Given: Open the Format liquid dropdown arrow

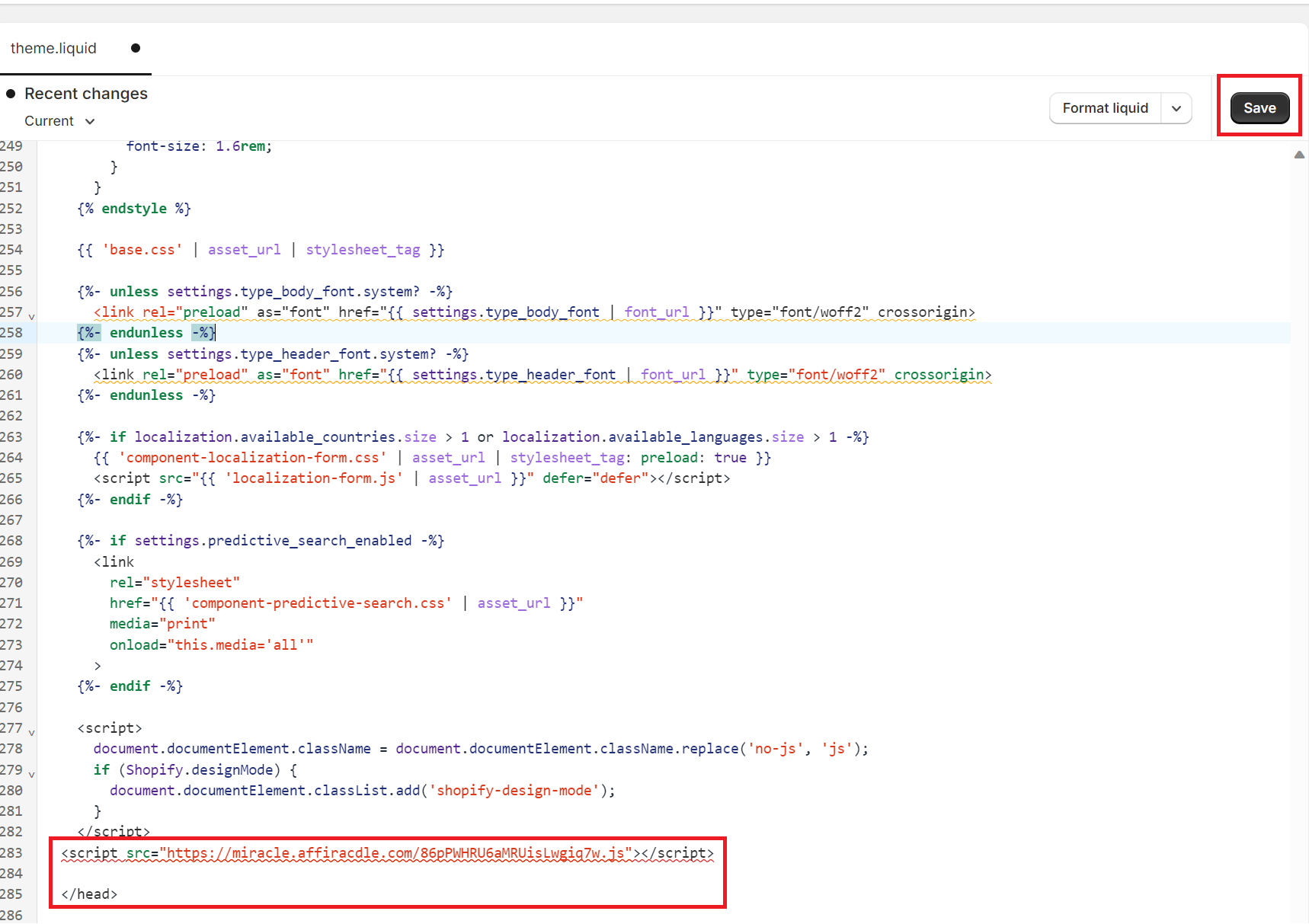Looking at the screenshot, I should click(1176, 108).
